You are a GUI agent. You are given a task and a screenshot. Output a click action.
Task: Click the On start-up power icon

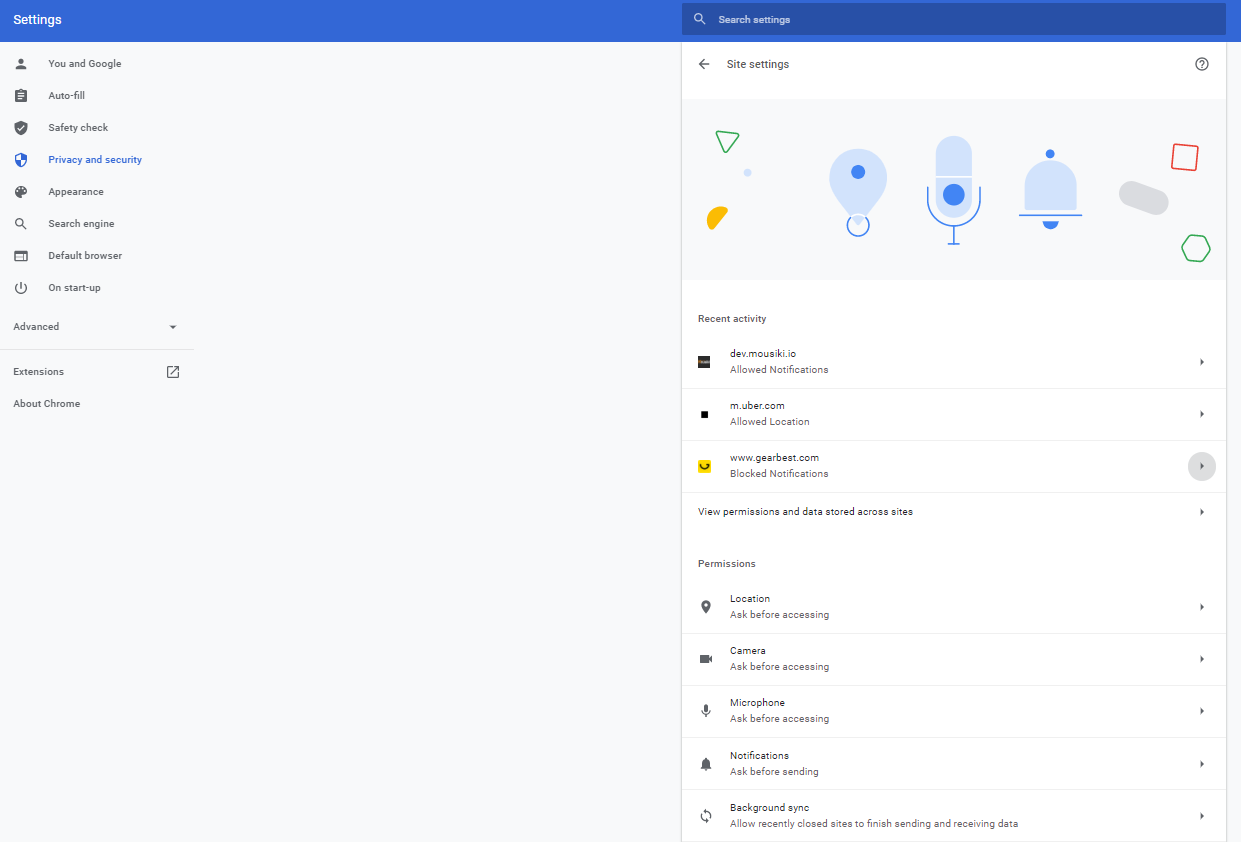click(x=21, y=288)
